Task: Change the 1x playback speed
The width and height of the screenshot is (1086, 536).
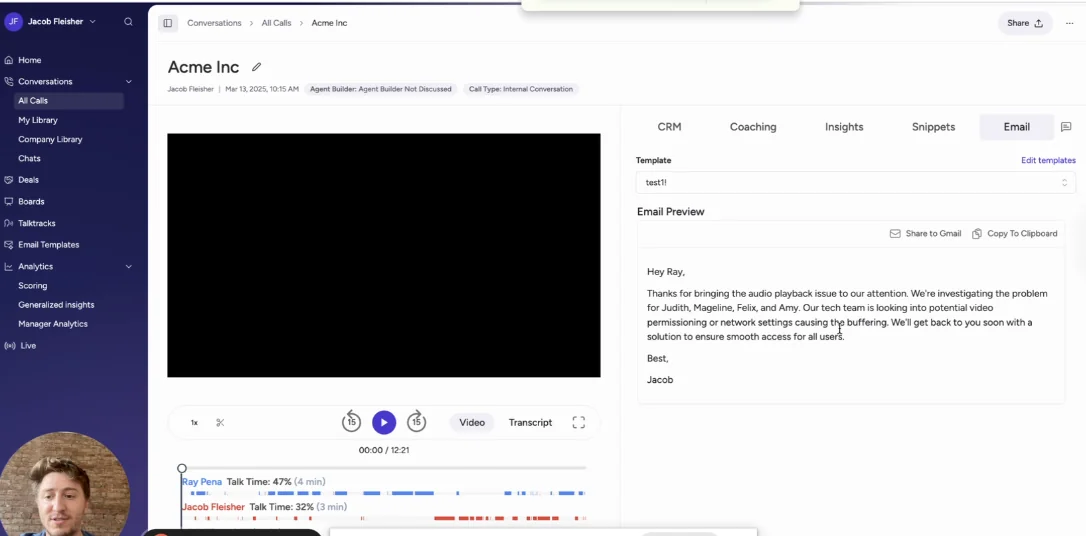Action: 195,422
